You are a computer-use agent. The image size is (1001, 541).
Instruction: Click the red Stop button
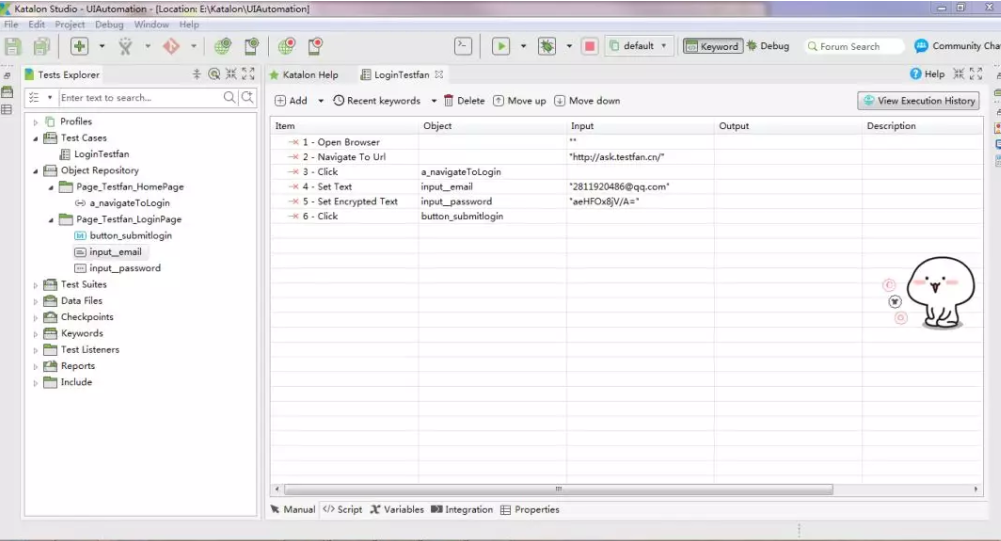(x=590, y=46)
